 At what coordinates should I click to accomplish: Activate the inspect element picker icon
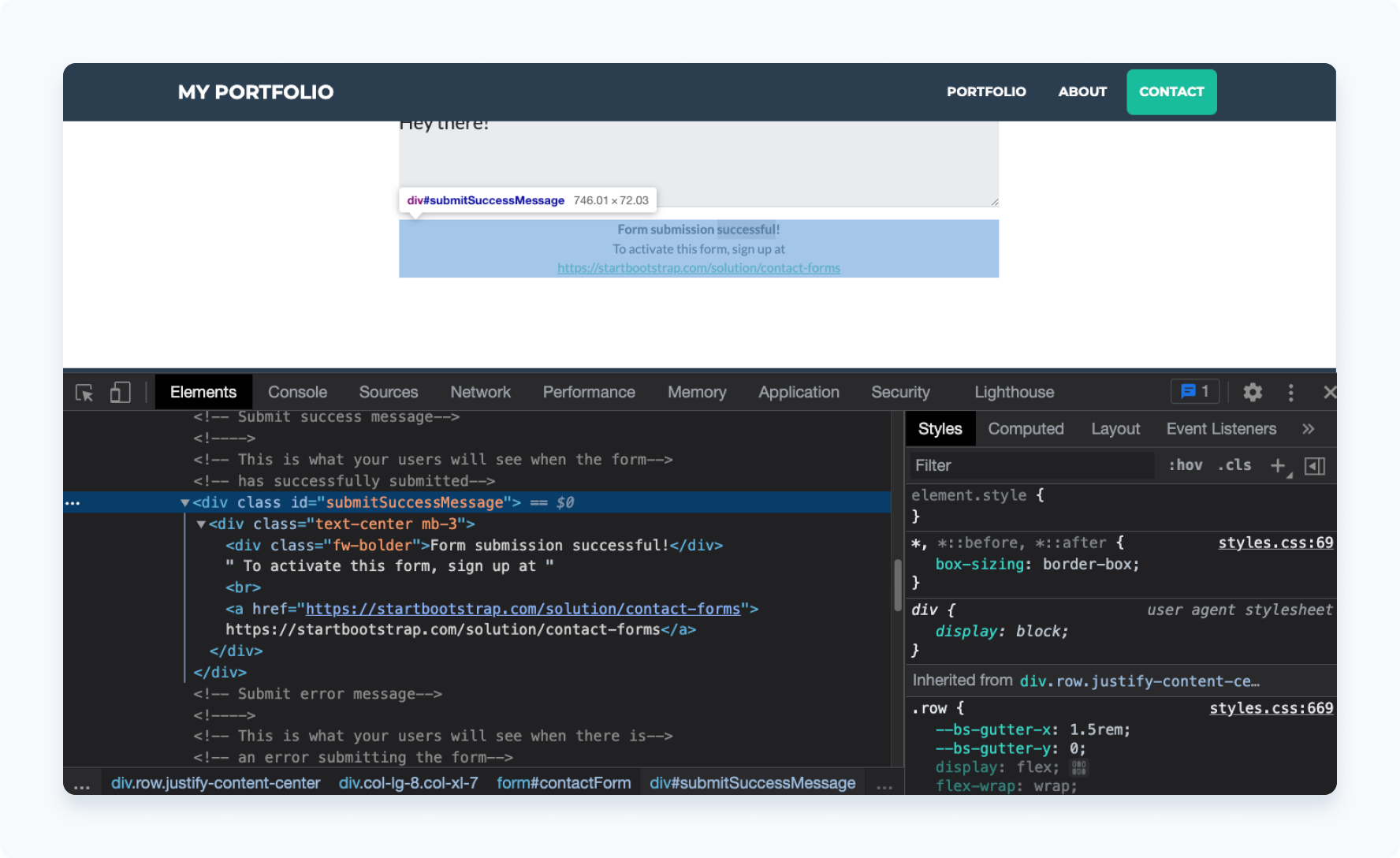(x=84, y=392)
